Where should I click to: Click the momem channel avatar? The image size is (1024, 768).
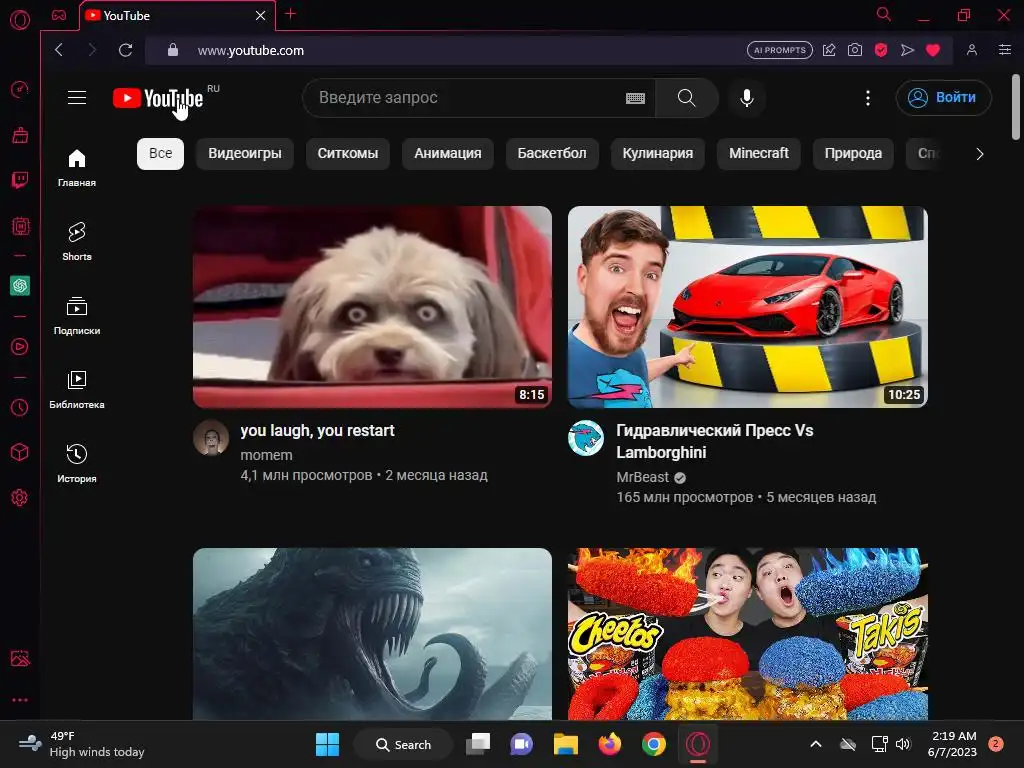tap(211, 438)
